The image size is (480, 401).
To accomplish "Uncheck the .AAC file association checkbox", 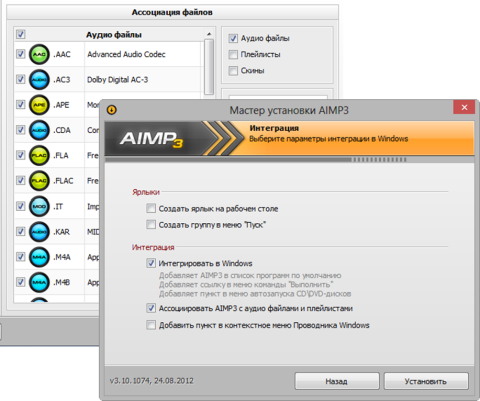I will tap(21, 54).
